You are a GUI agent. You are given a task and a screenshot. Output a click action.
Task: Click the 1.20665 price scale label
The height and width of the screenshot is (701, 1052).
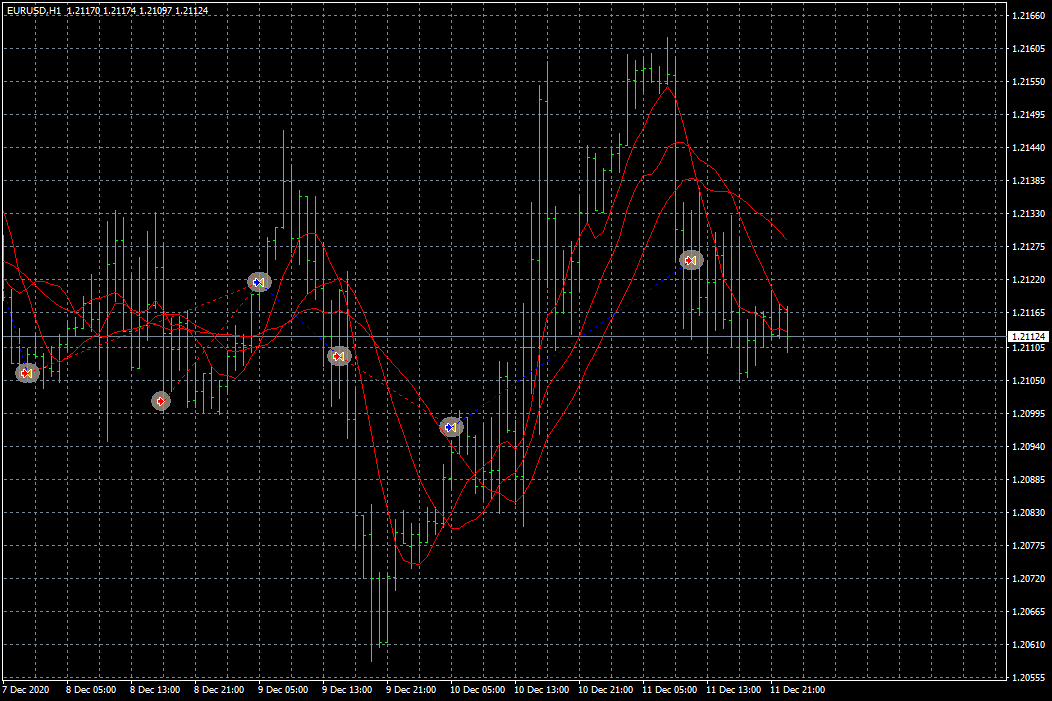1029,611
